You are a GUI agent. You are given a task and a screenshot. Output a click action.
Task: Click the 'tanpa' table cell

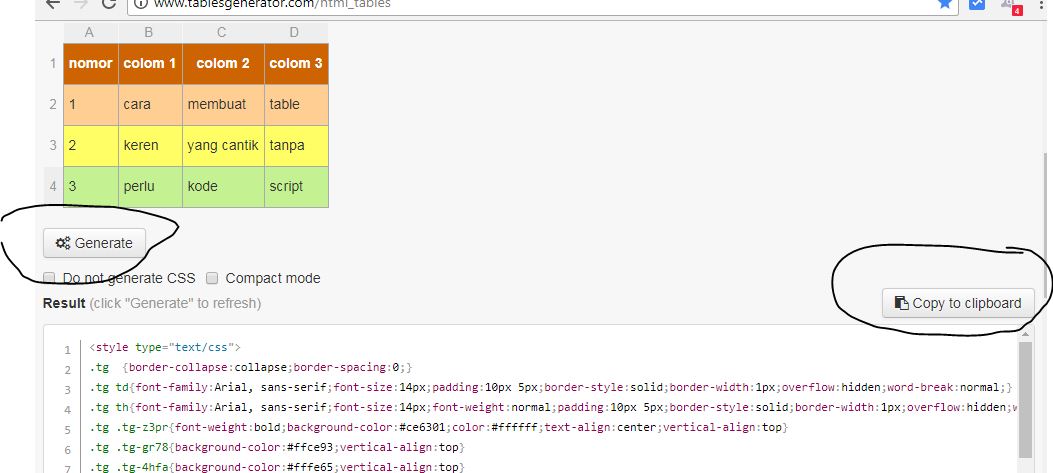pyautogui.click(x=296, y=146)
